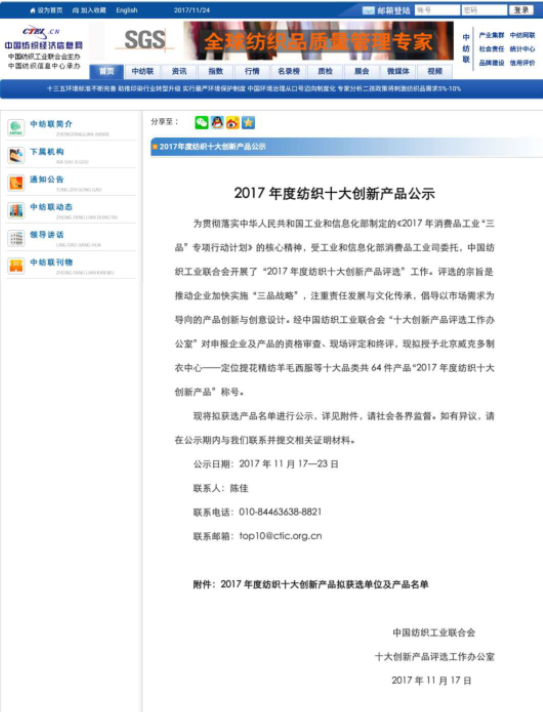
Task: Click the CTEI.CN site logo
Action: pos(44,46)
